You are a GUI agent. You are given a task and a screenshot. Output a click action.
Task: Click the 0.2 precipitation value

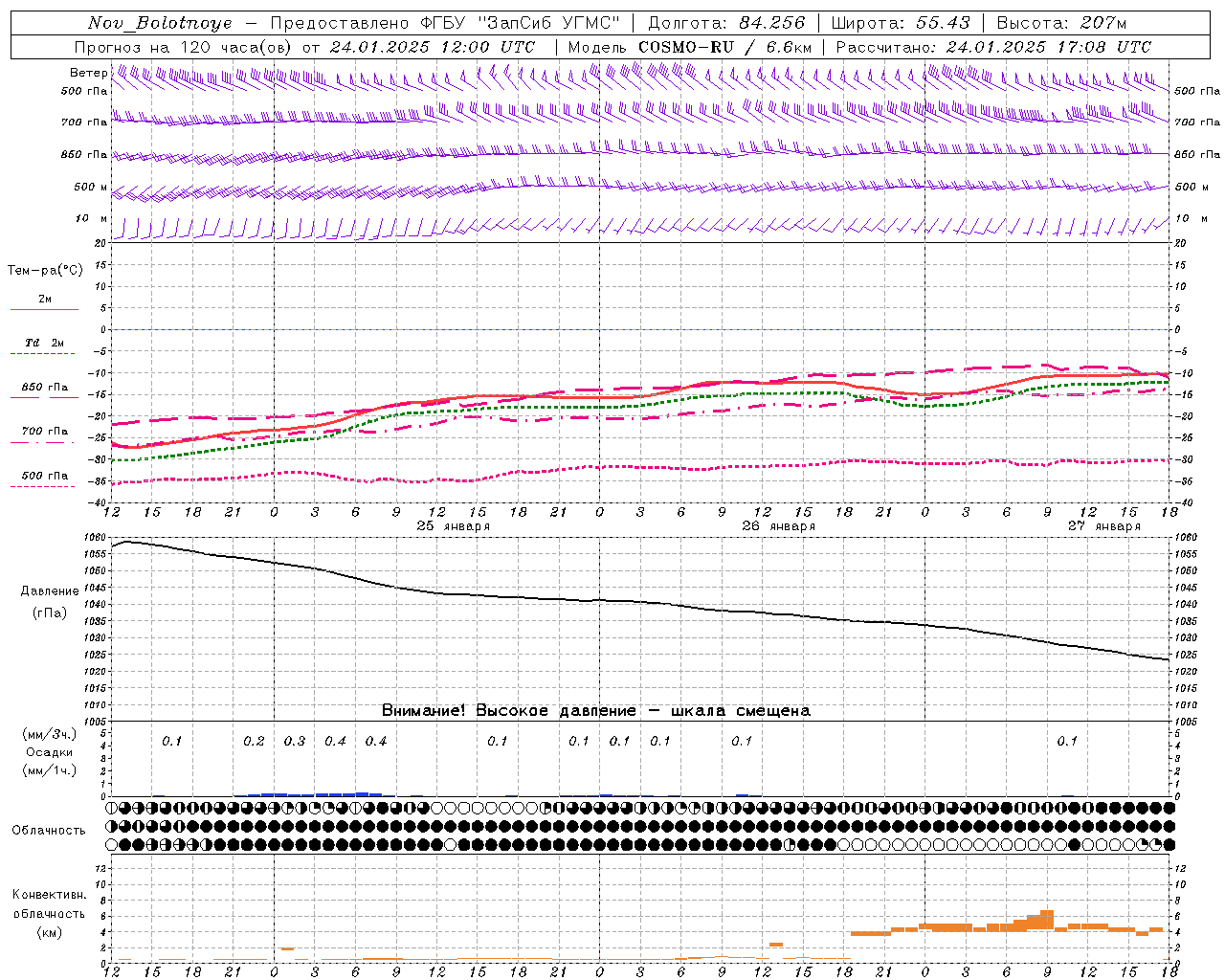[x=254, y=742]
